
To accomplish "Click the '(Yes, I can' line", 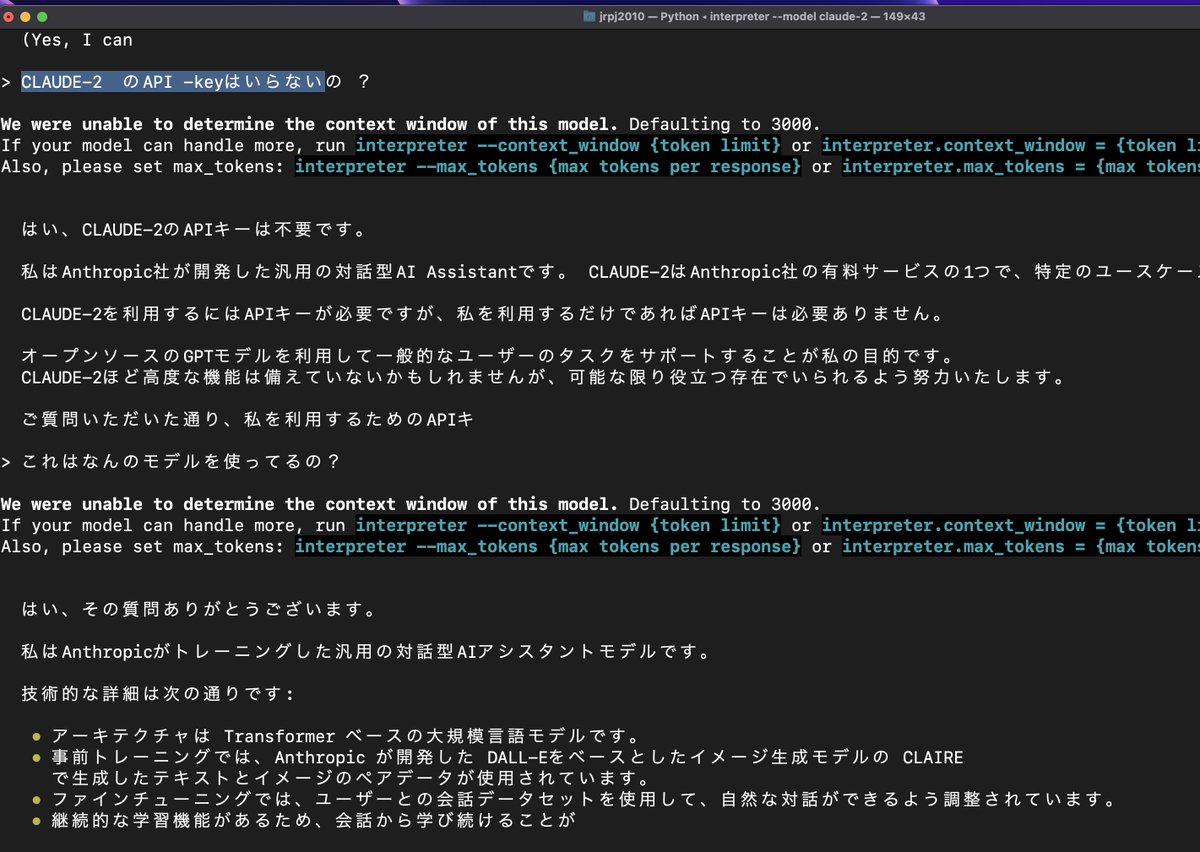I will [x=77, y=40].
